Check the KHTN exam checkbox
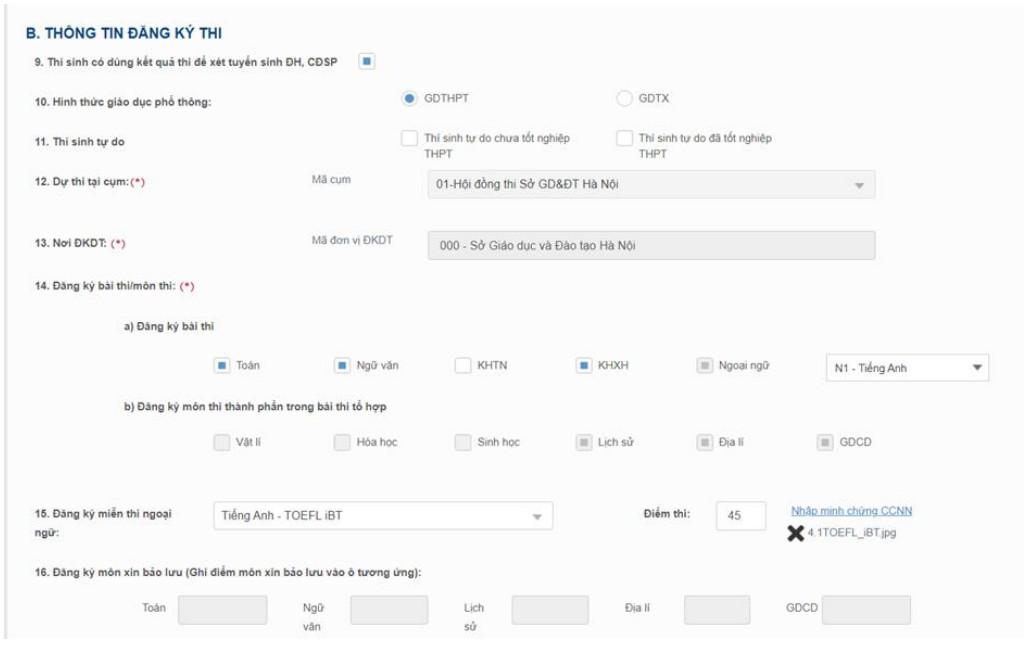This screenshot has width=1034, height=646. [462, 366]
